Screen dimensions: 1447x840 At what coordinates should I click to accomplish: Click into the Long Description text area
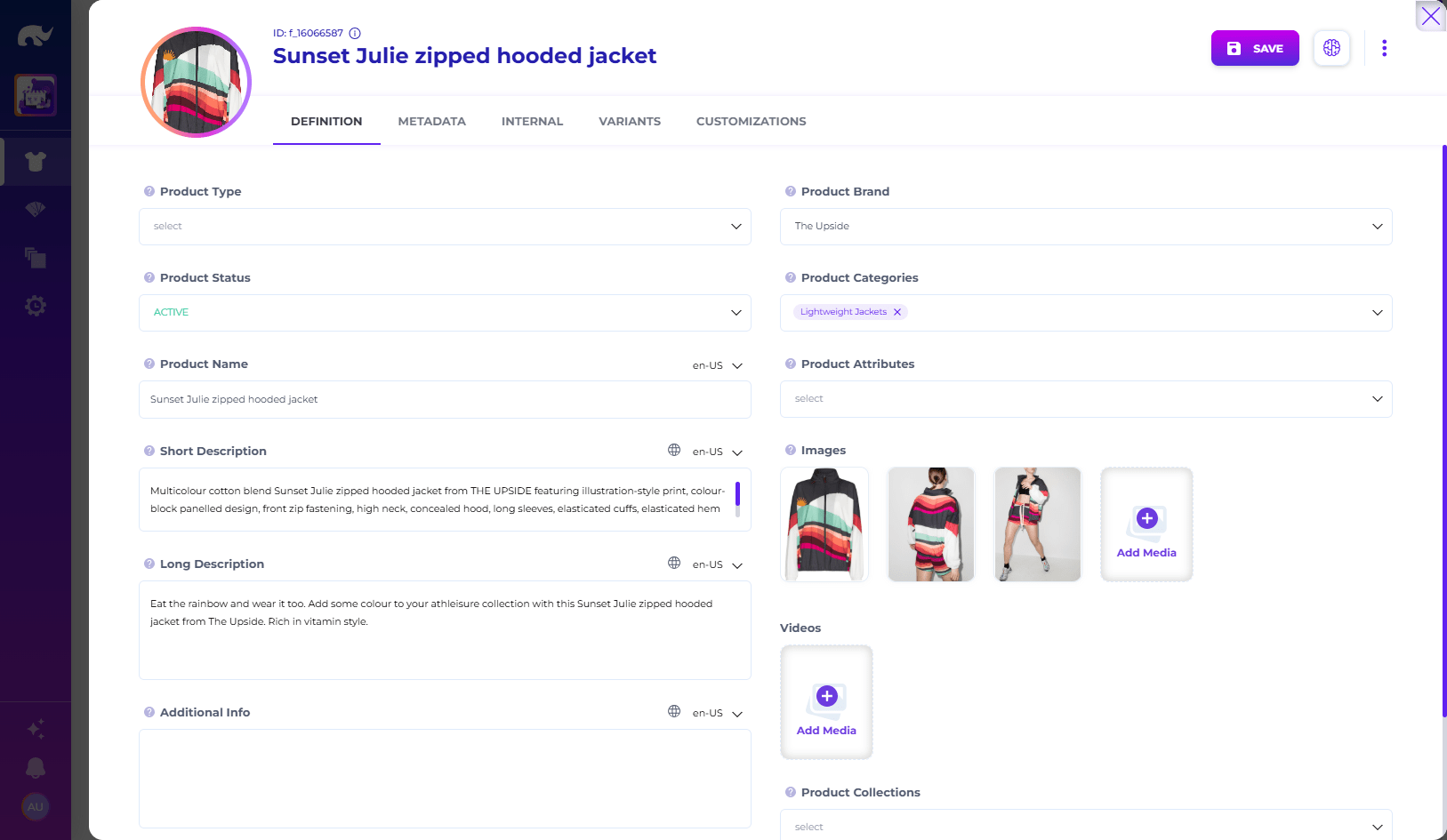[x=445, y=630]
